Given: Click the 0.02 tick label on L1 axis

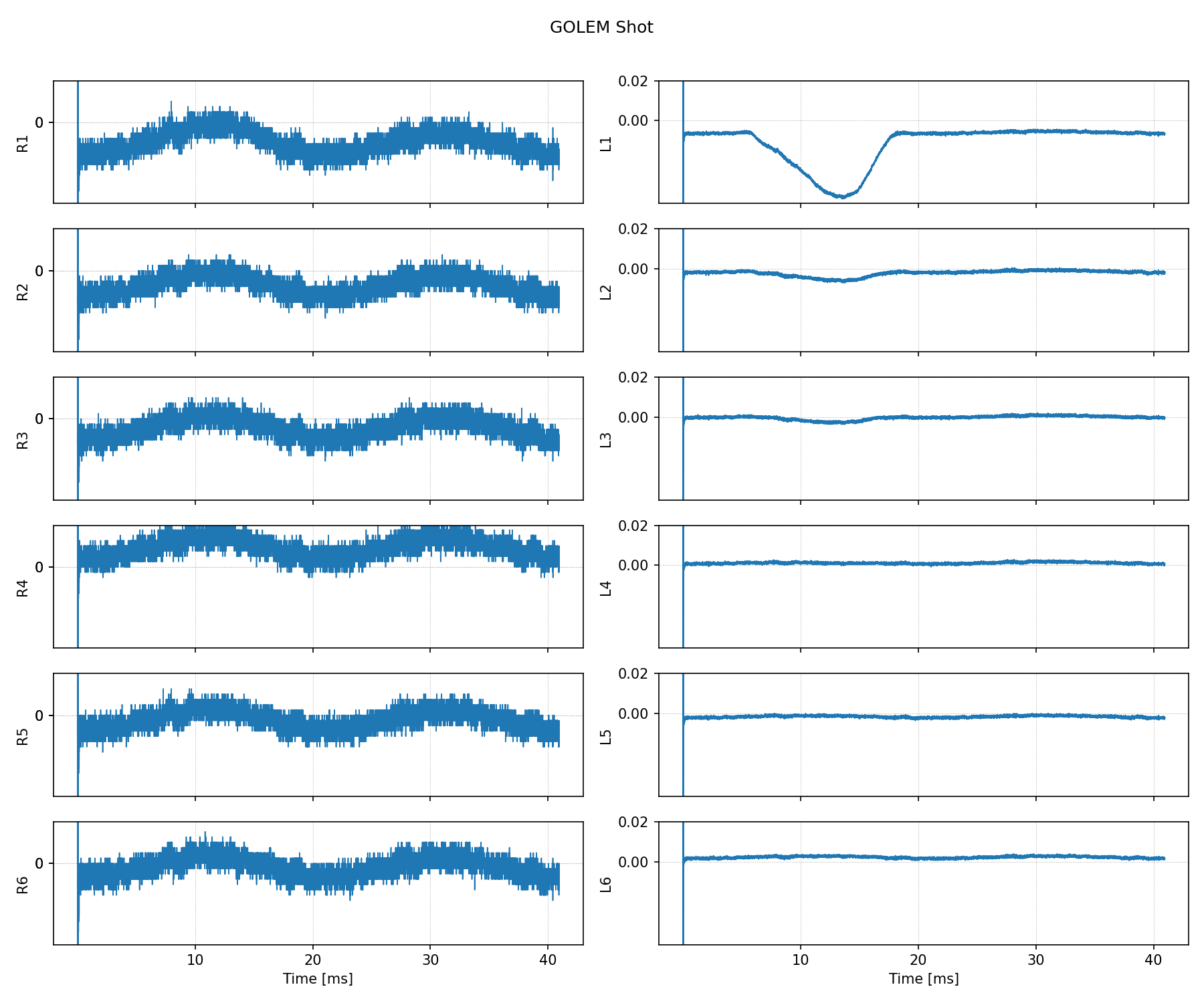Looking at the screenshot, I should [x=633, y=81].
